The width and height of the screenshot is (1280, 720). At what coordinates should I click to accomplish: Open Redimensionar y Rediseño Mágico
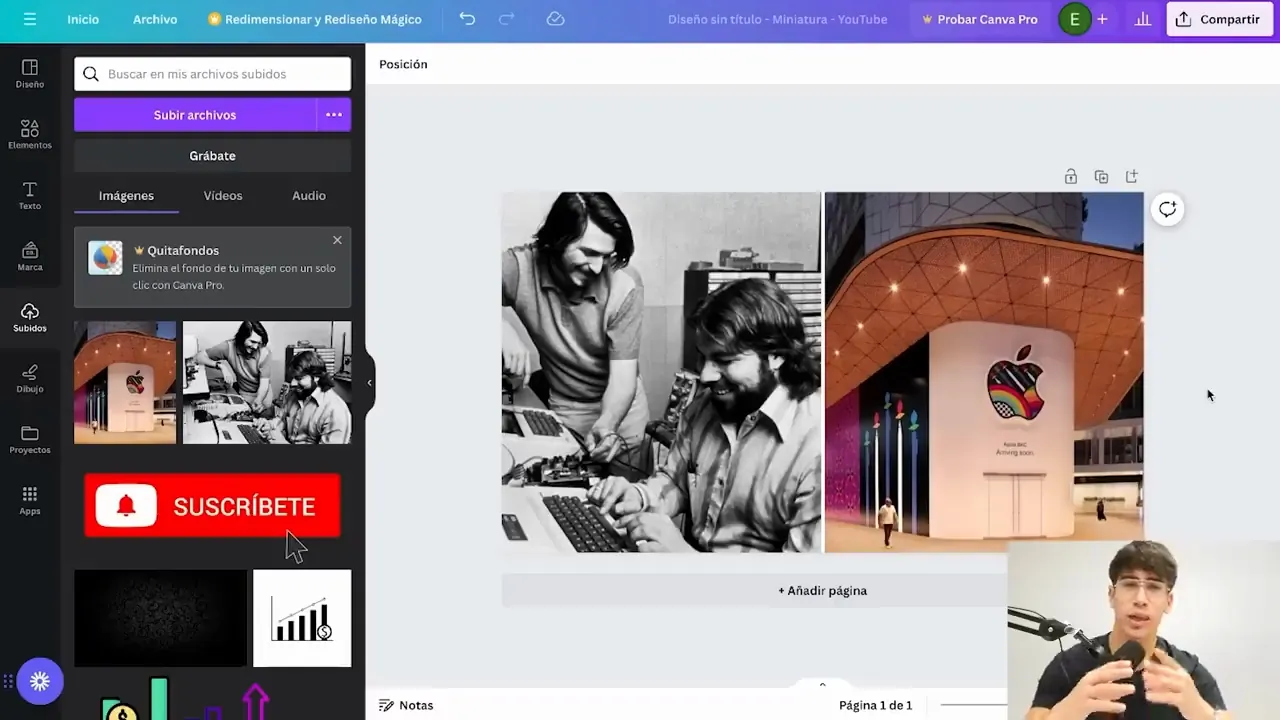coord(314,19)
